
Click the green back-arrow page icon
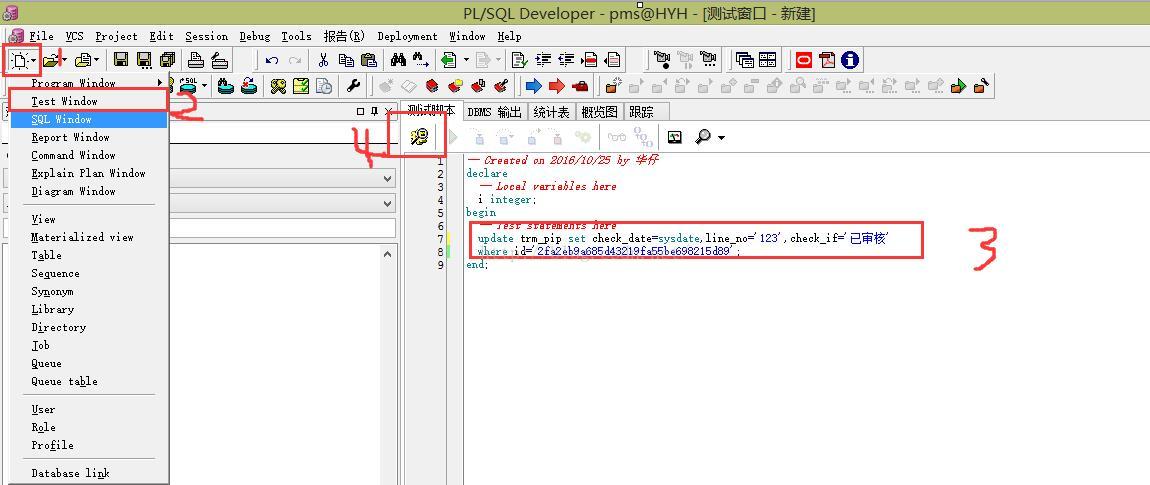click(449, 60)
